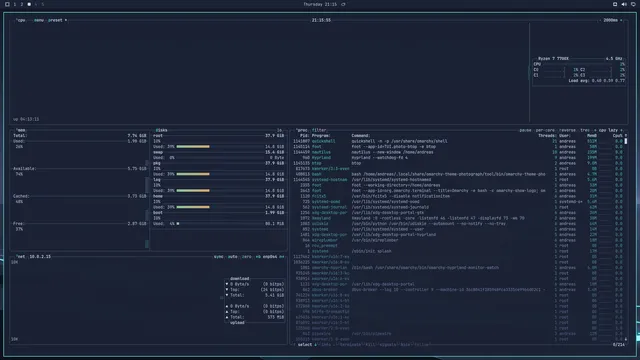Switch process sort column left of cpu

point(595,130)
